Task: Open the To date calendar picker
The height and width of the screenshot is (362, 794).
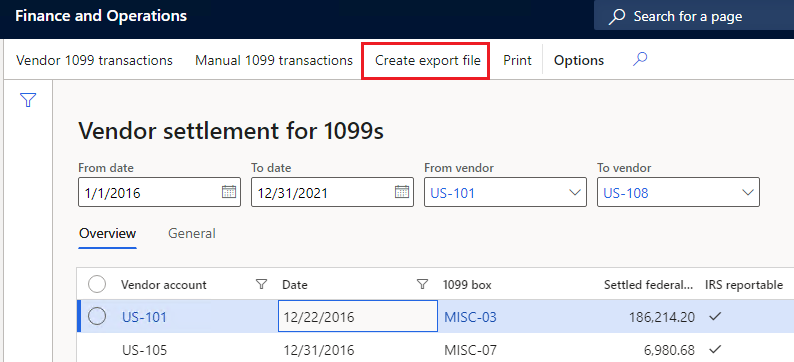Action: tap(402, 192)
